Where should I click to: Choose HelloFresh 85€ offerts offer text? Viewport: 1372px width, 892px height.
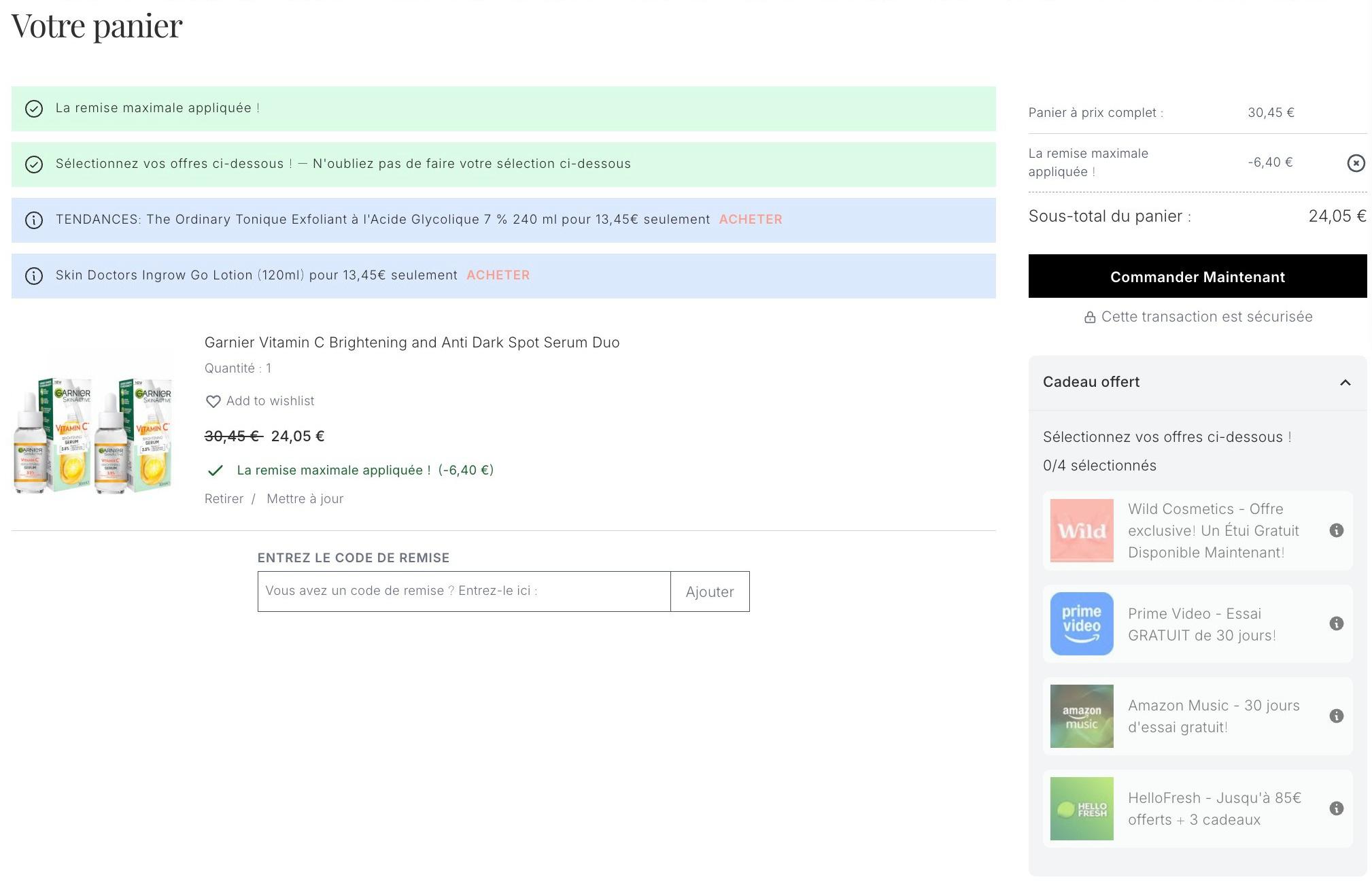[x=1214, y=809]
